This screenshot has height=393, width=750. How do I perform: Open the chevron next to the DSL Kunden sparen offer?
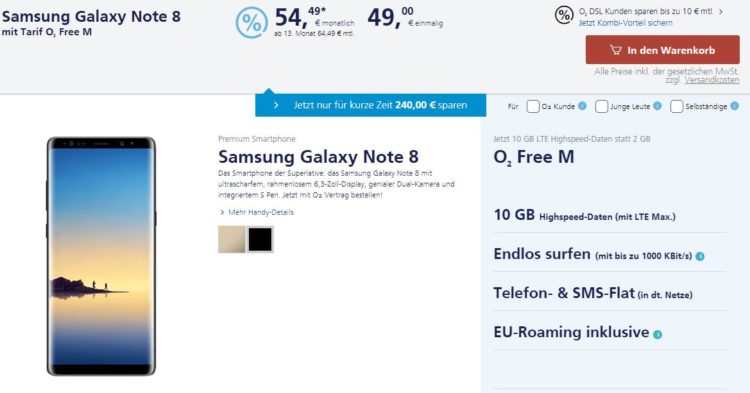point(721,11)
